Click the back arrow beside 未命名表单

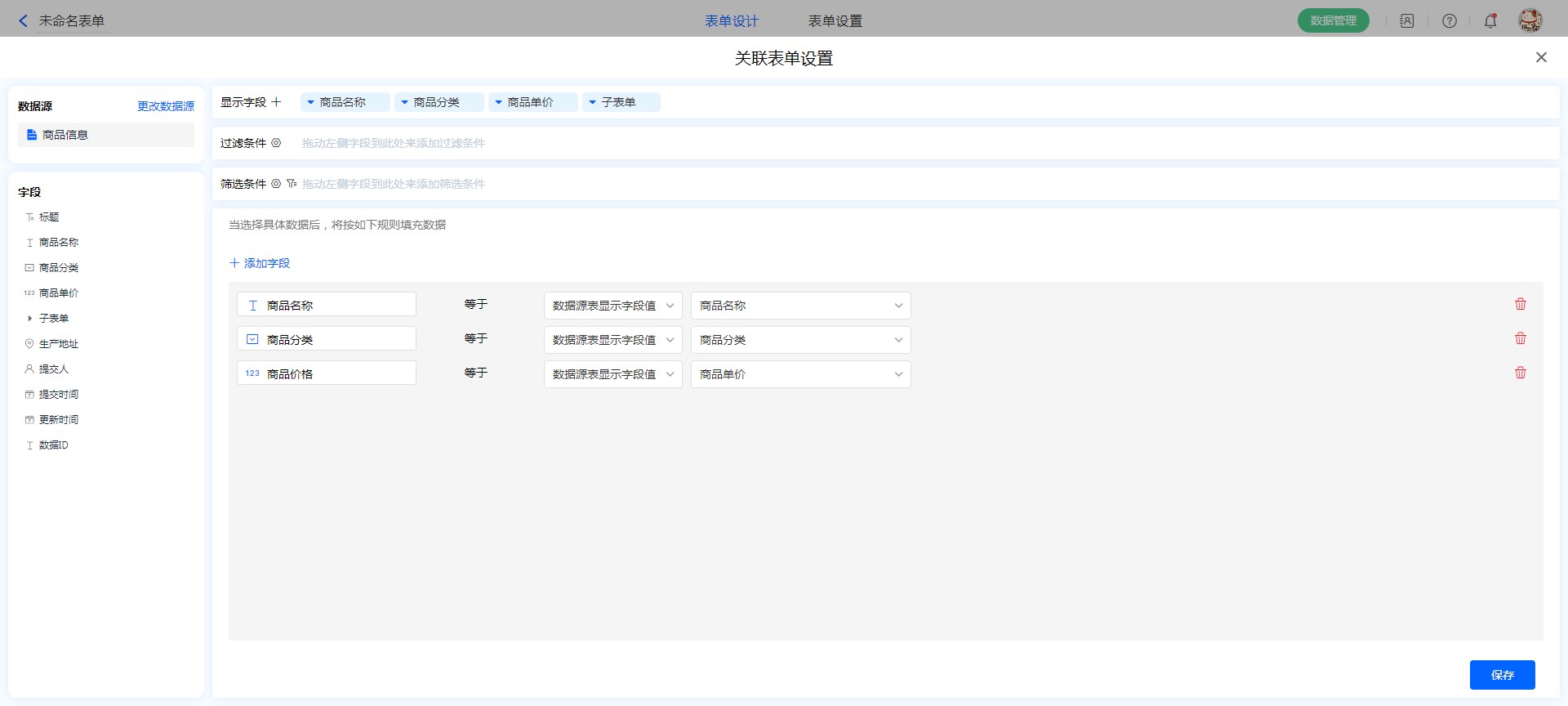pyautogui.click(x=23, y=21)
